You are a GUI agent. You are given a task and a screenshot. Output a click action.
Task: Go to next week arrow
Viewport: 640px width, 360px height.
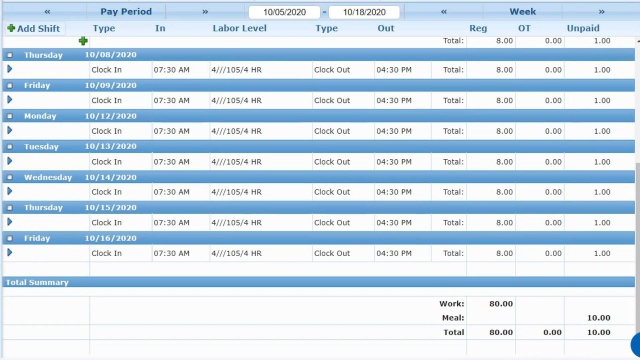602,12
